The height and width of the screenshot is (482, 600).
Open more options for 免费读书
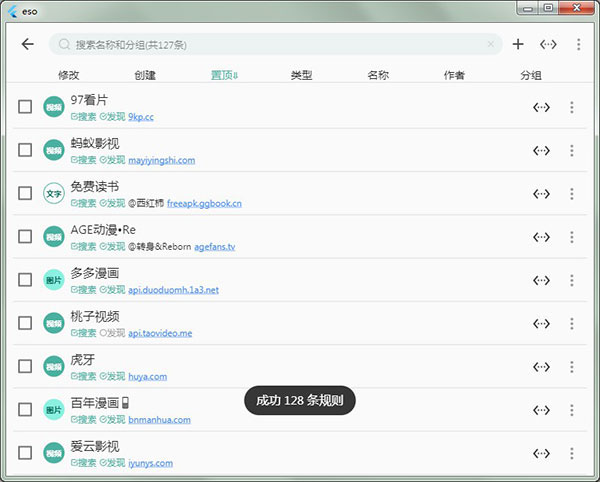click(572, 194)
